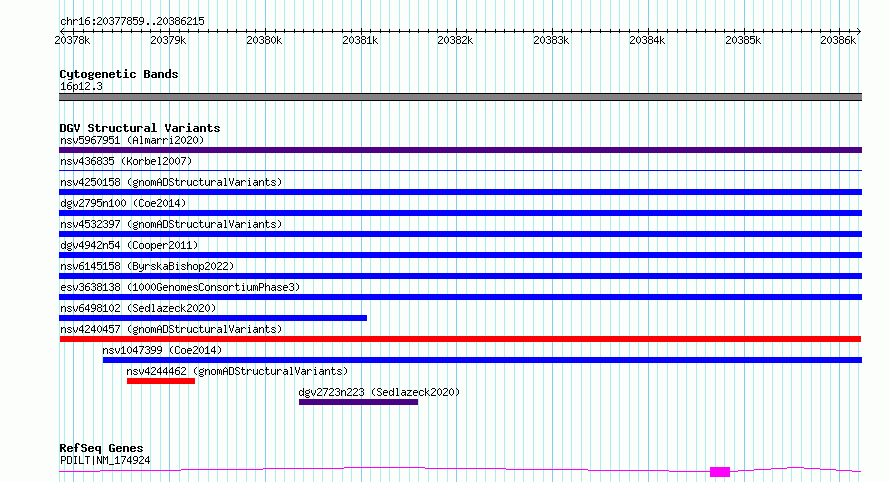Click the 16p12.3 band label
The height and width of the screenshot is (482, 890).
click(x=81, y=86)
